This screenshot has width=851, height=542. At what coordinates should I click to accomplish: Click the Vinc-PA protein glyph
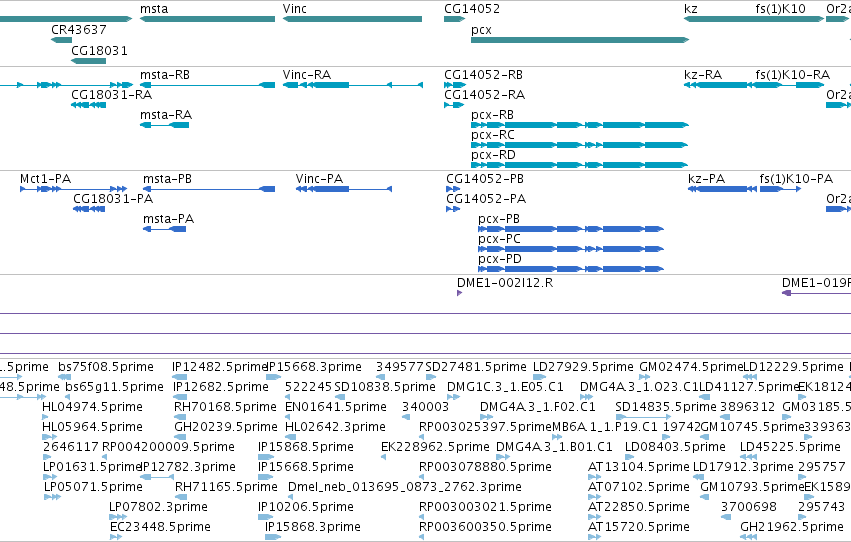coord(344,189)
